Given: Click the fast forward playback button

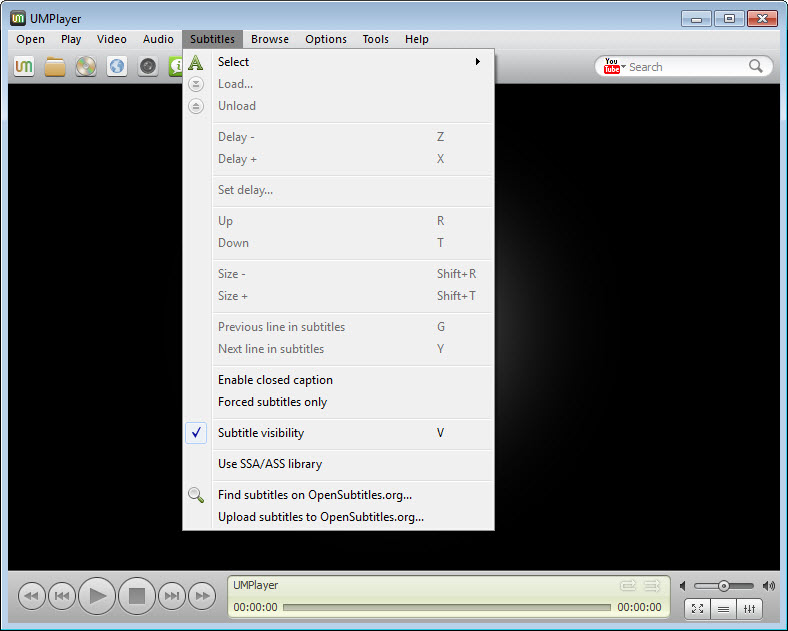Looking at the screenshot, I should (x=202, y=596).
